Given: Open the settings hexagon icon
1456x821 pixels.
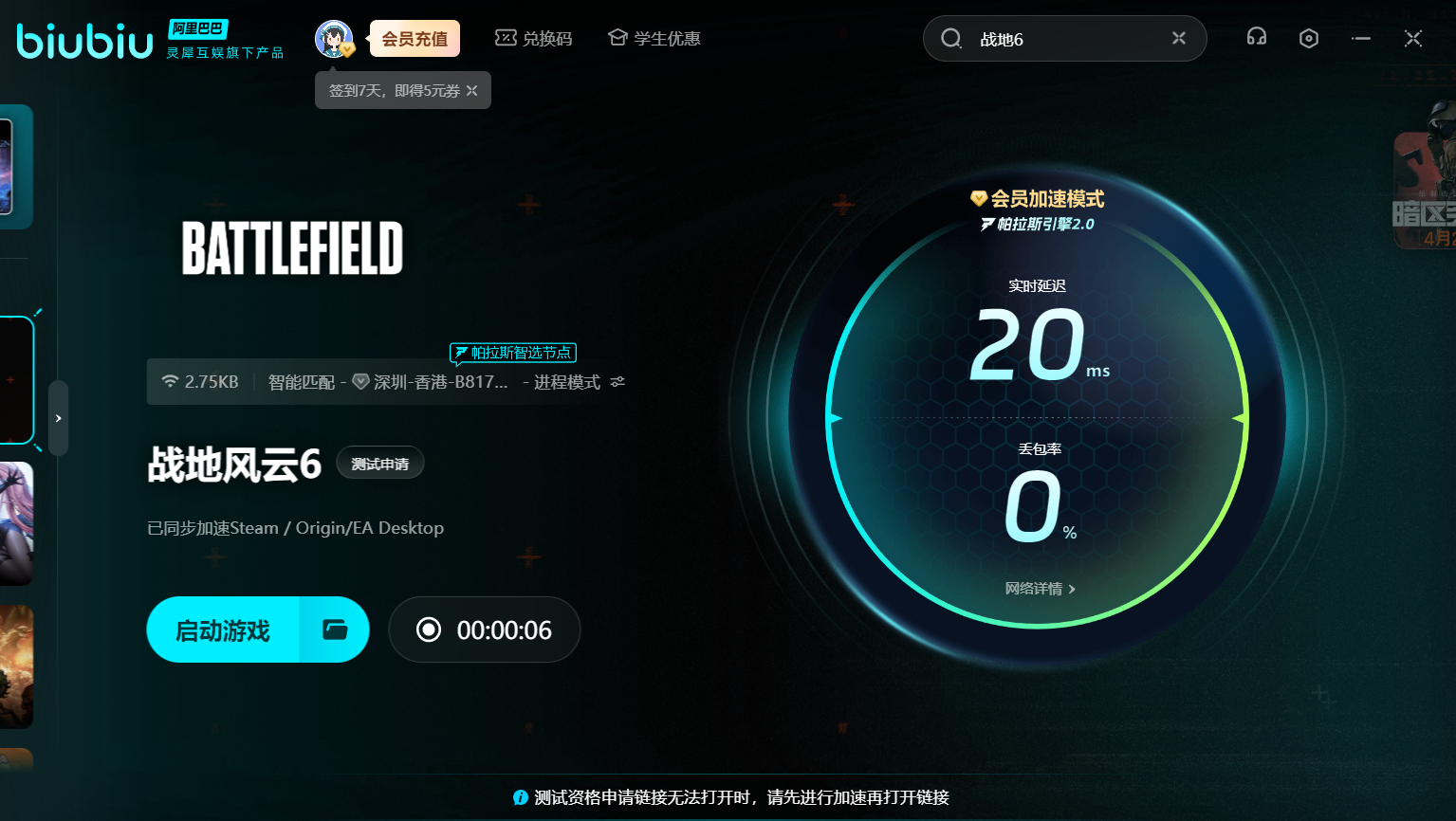Looking at the screenshot, I should [x=1309, y=38].
